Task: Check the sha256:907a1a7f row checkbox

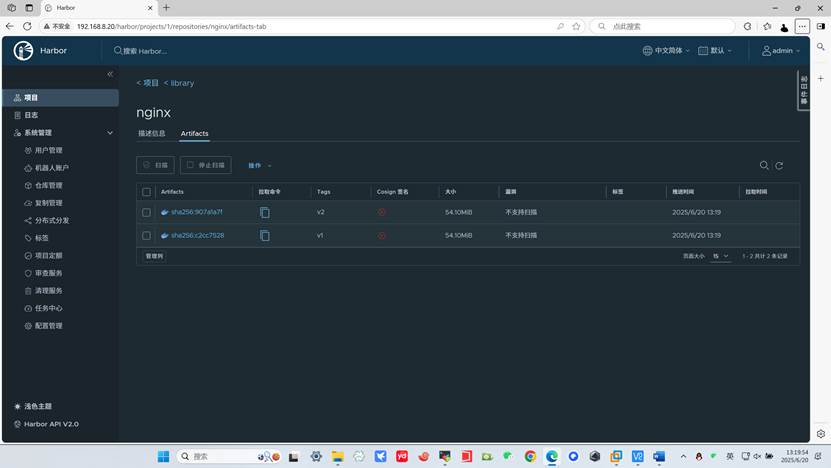Action: pyautogui.click(x=146, y=212)
